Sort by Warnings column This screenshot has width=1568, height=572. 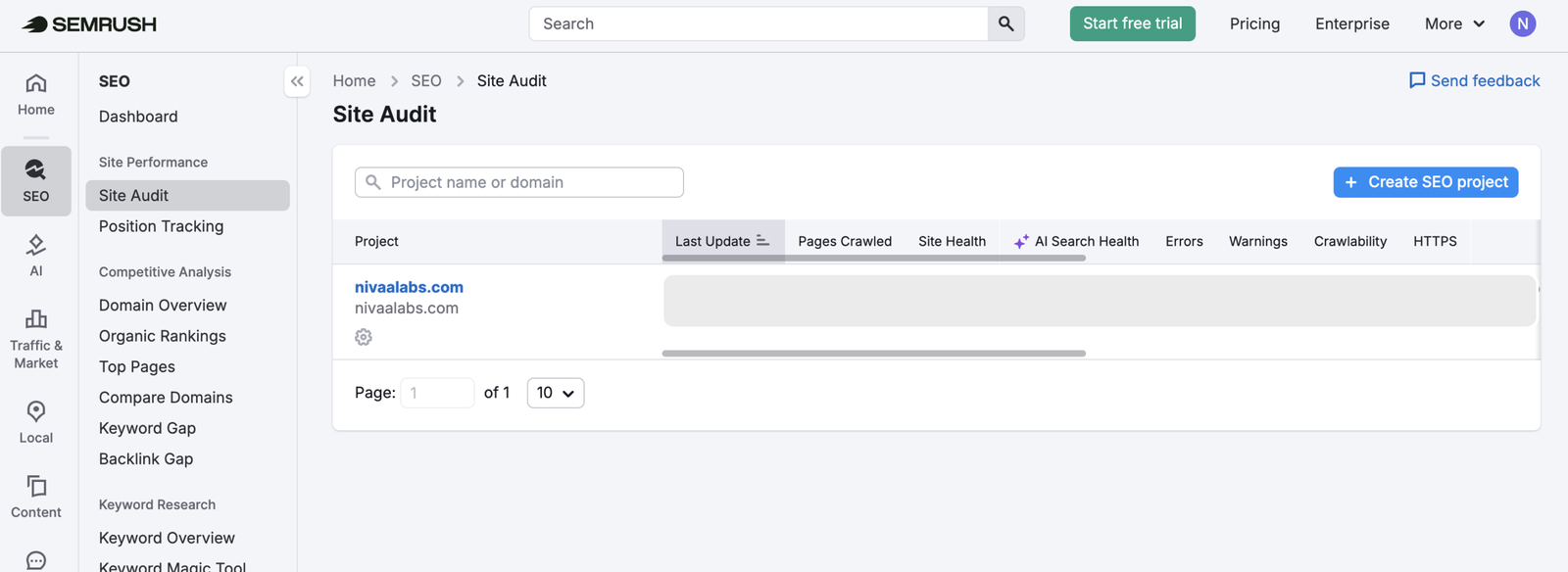(1258, 241)
